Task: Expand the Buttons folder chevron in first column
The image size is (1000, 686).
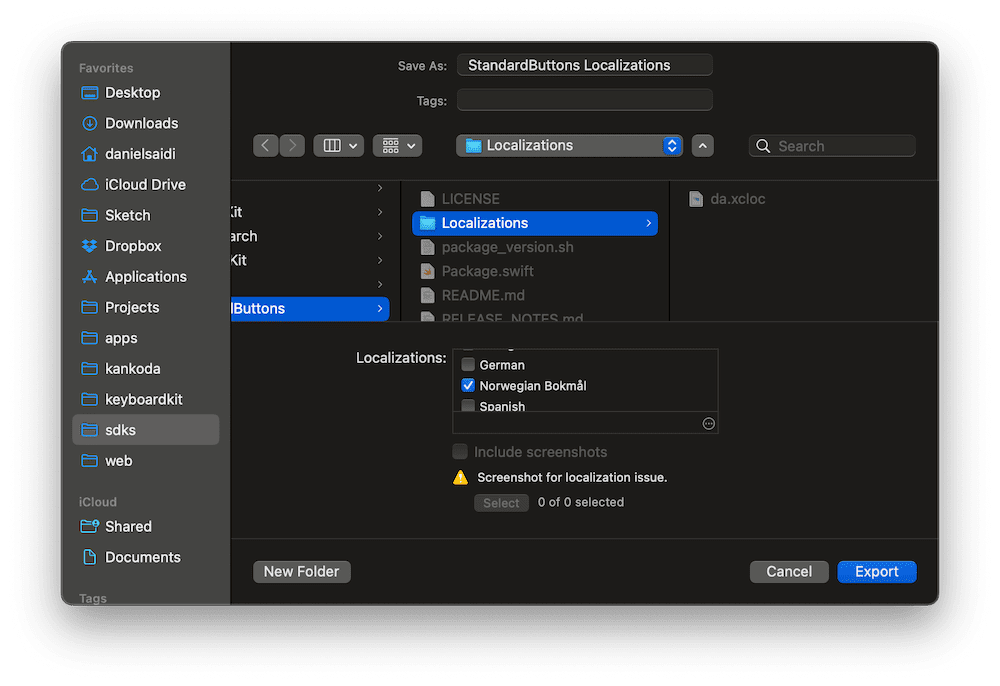Action: coord(380,309)
